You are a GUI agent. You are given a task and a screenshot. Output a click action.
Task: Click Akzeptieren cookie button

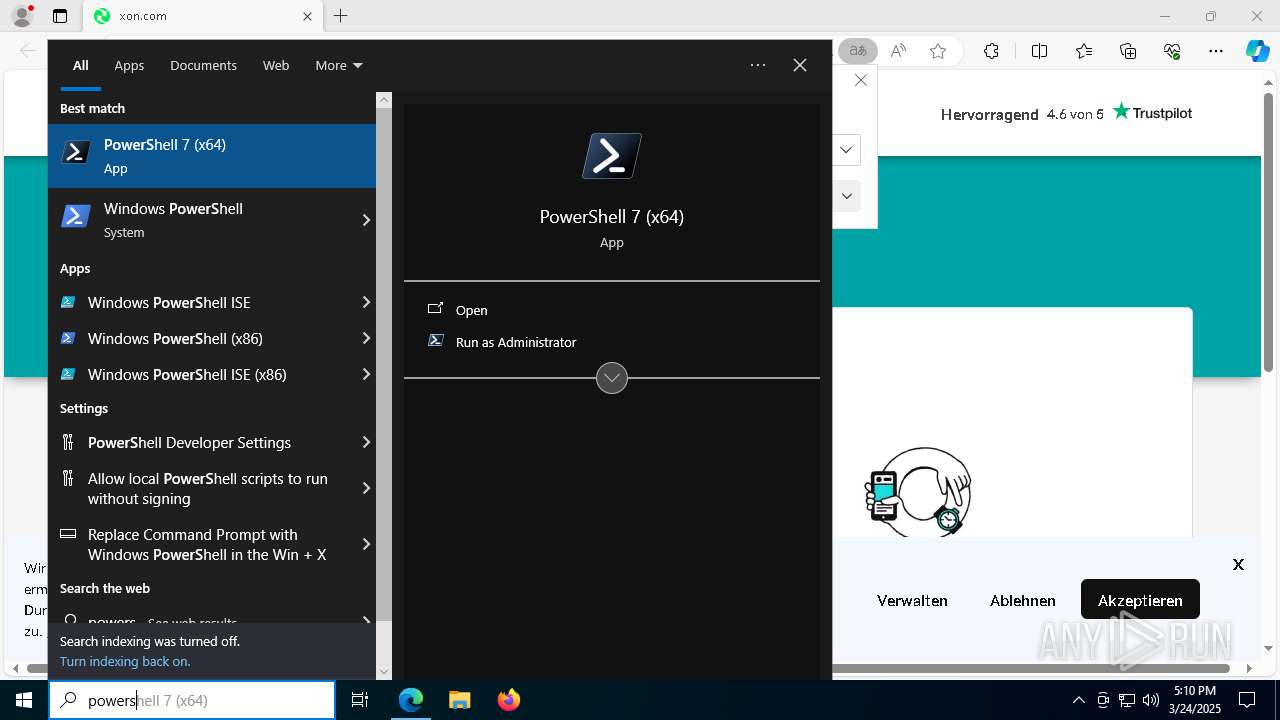click(x=1140, y=600)
